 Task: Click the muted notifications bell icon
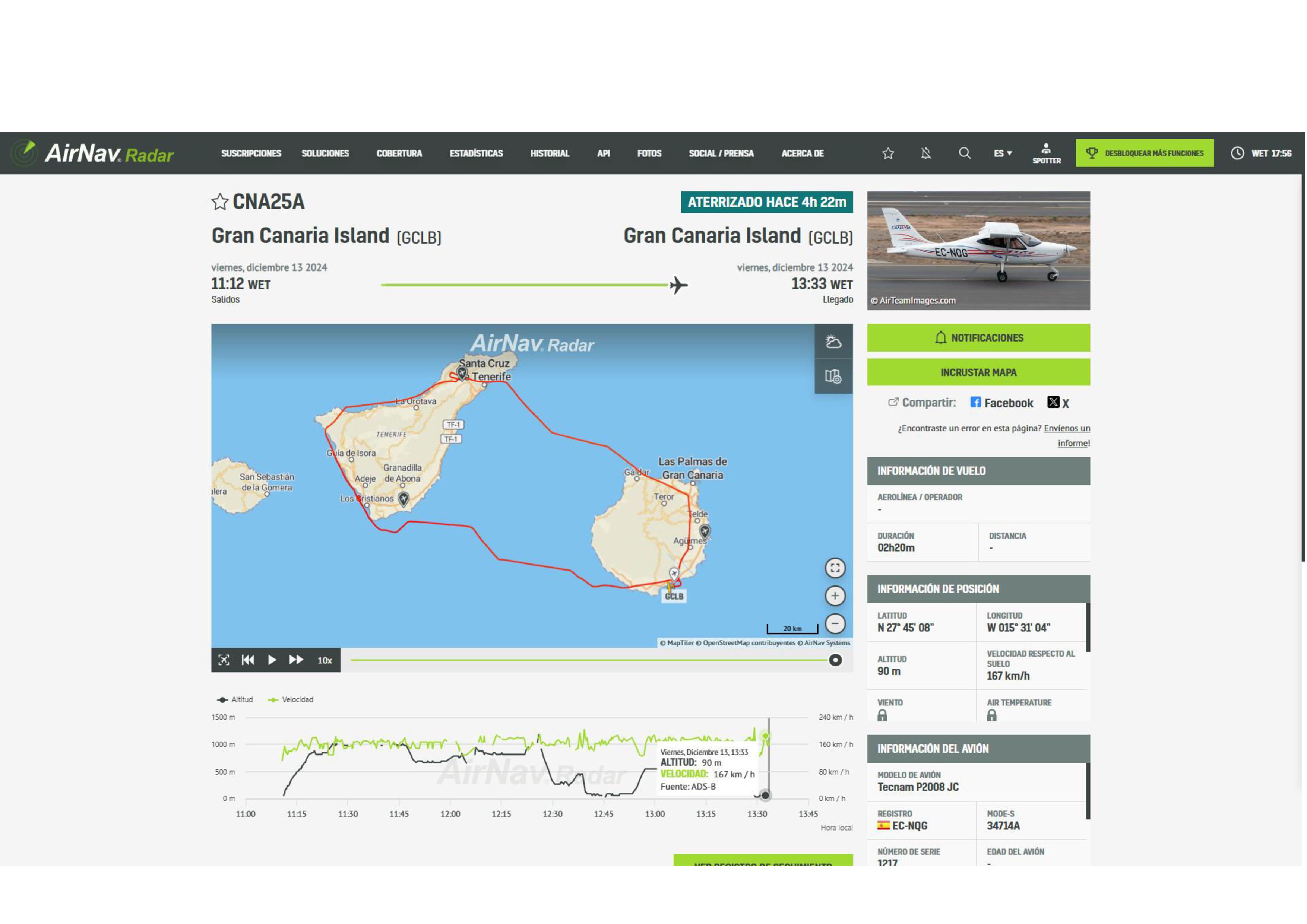926,153
